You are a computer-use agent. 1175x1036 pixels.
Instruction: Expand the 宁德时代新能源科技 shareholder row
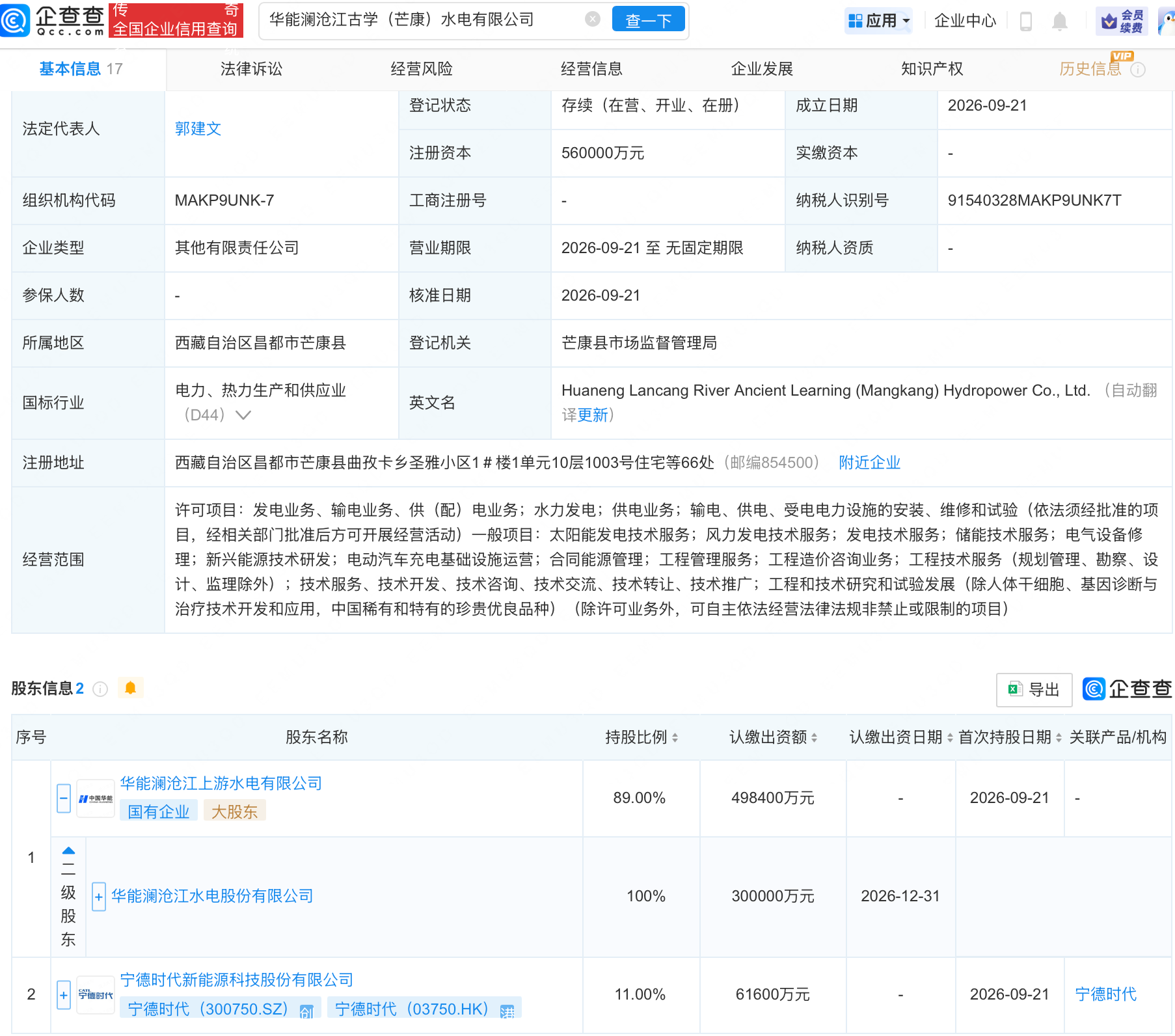[x=64, y=995]
